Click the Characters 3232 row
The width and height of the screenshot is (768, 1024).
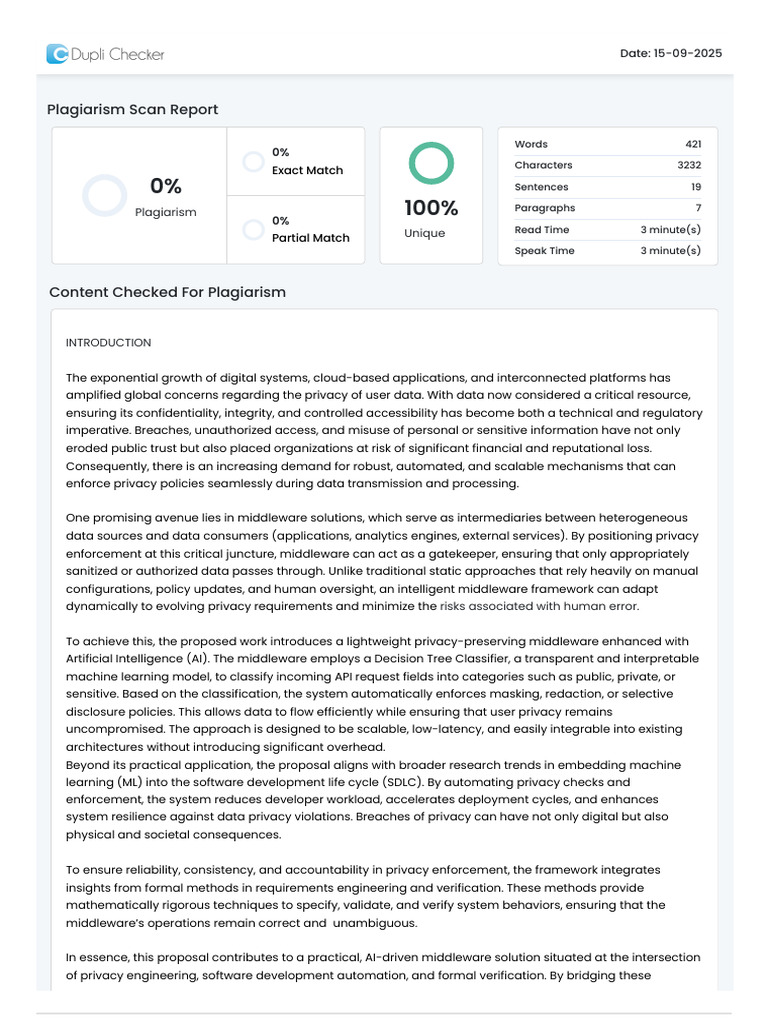coord(607,165)
